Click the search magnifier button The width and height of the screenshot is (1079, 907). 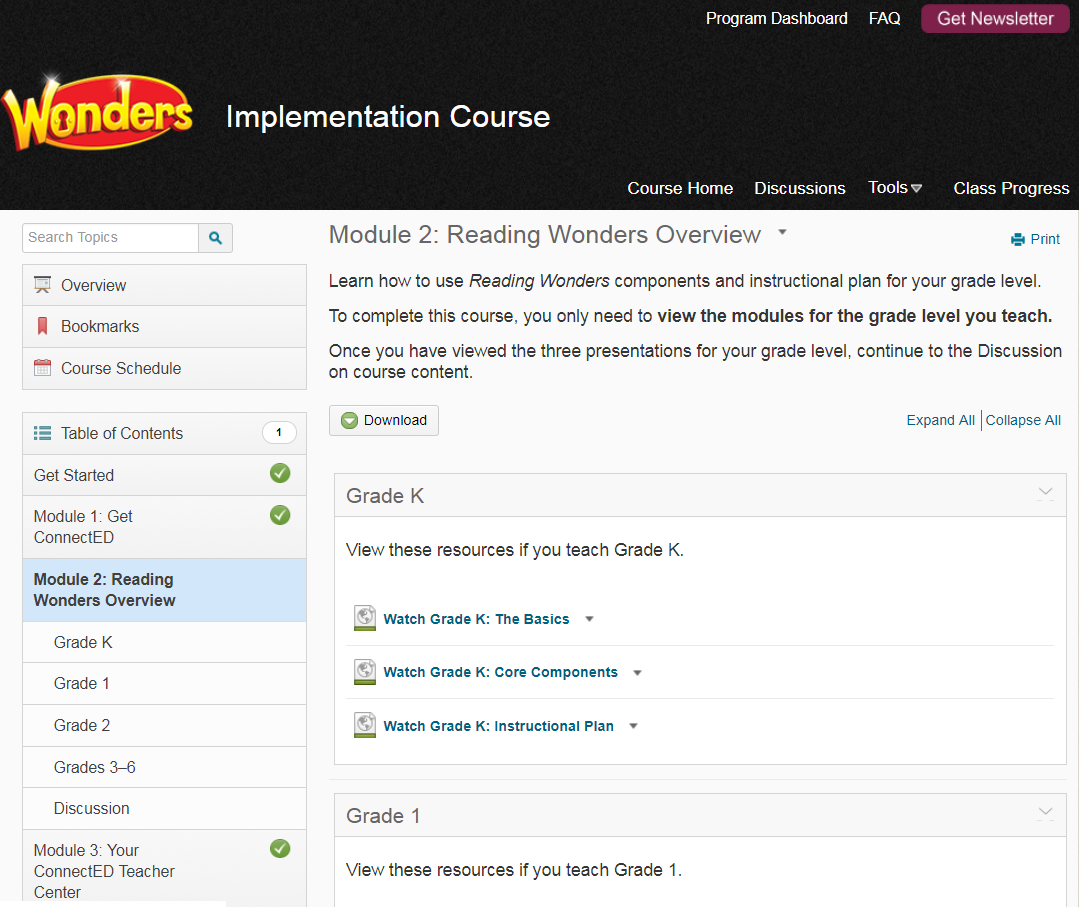216,238
